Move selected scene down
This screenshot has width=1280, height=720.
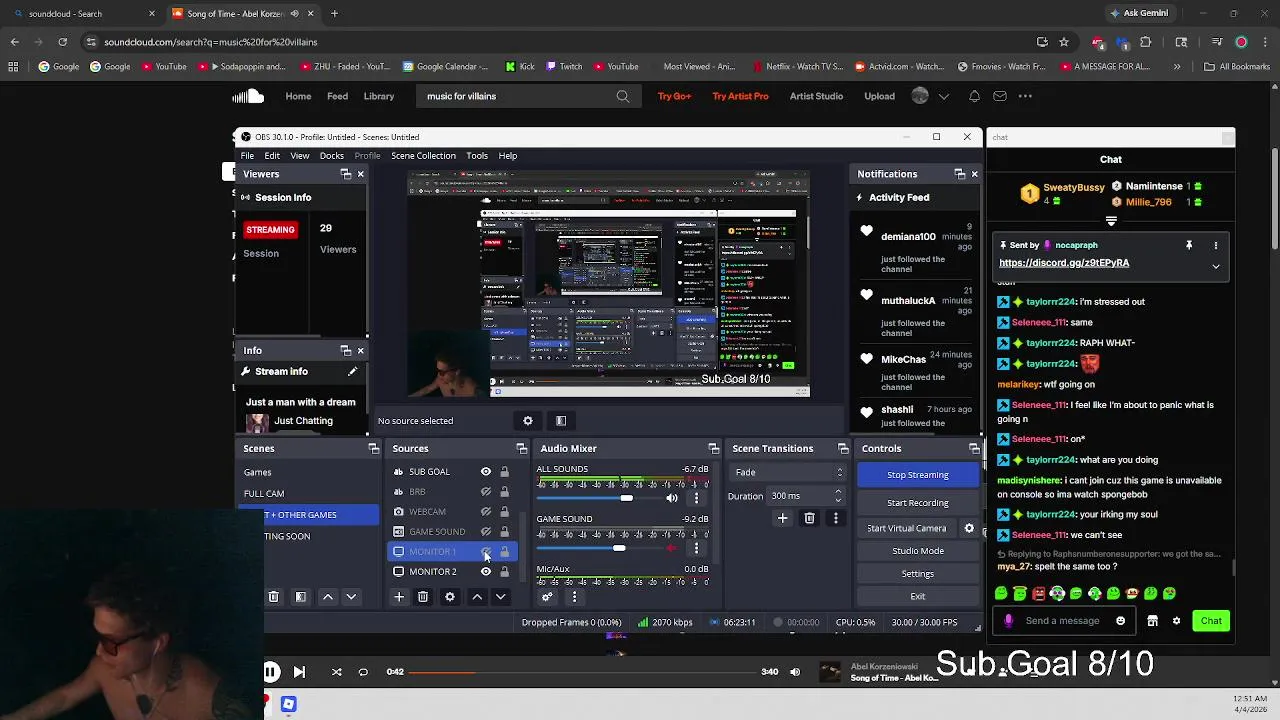[x=351, y=597]
